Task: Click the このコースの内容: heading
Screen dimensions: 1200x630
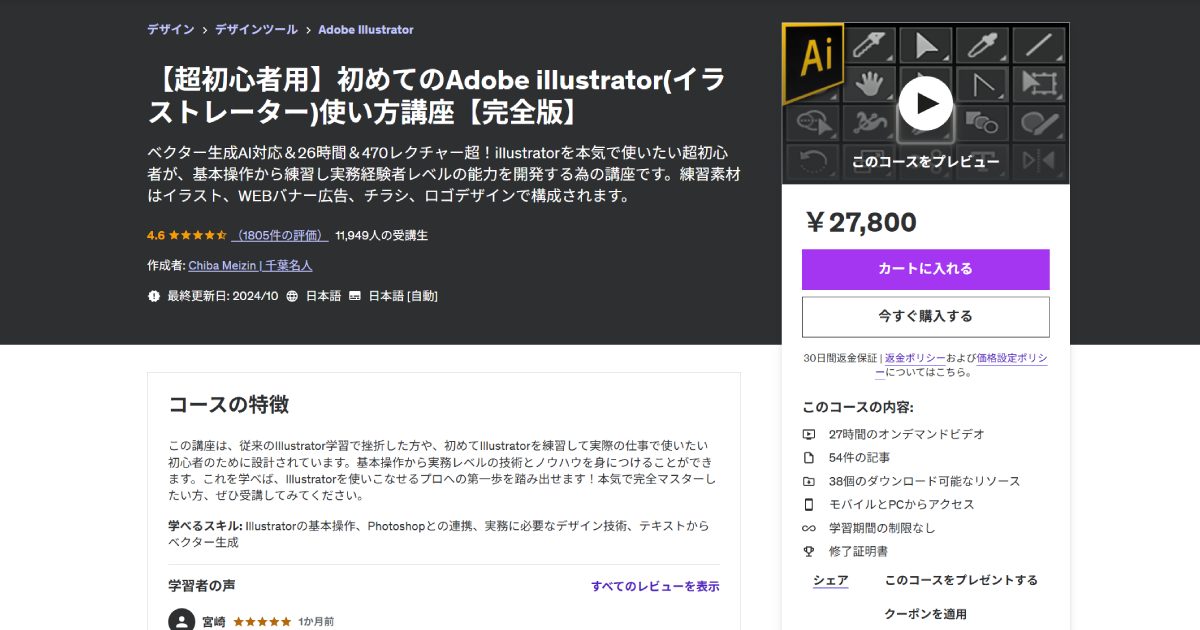Action: click(x=858, y=407)
